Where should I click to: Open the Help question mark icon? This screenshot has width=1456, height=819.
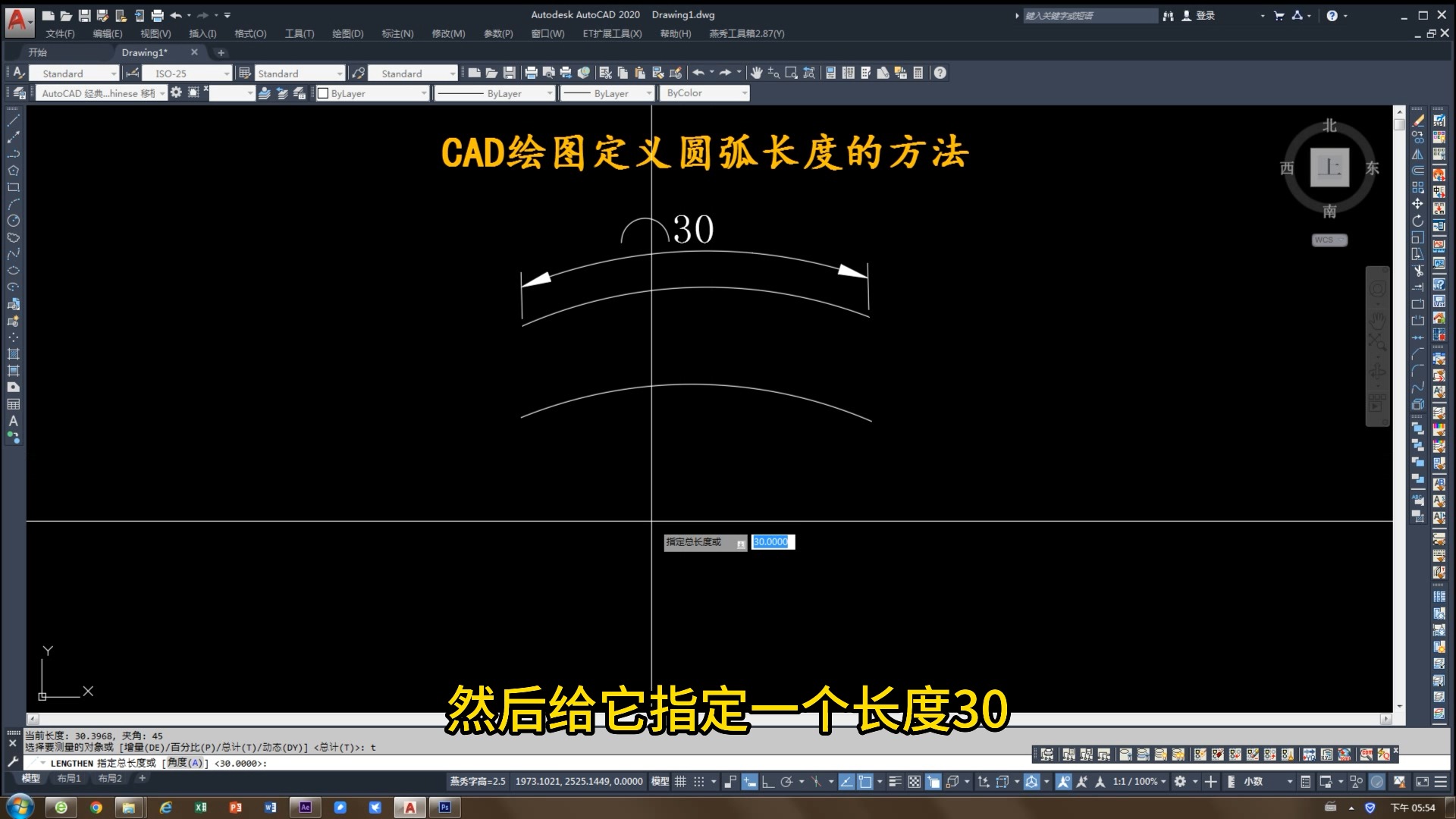tap(940, 73)
